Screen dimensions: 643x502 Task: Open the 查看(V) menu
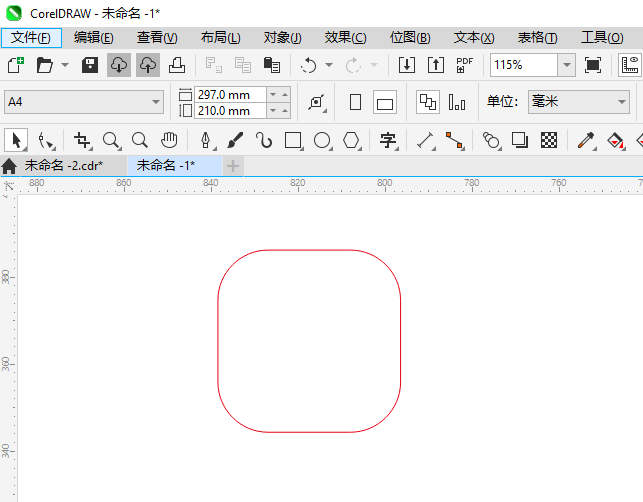click(x=157, y=38)
